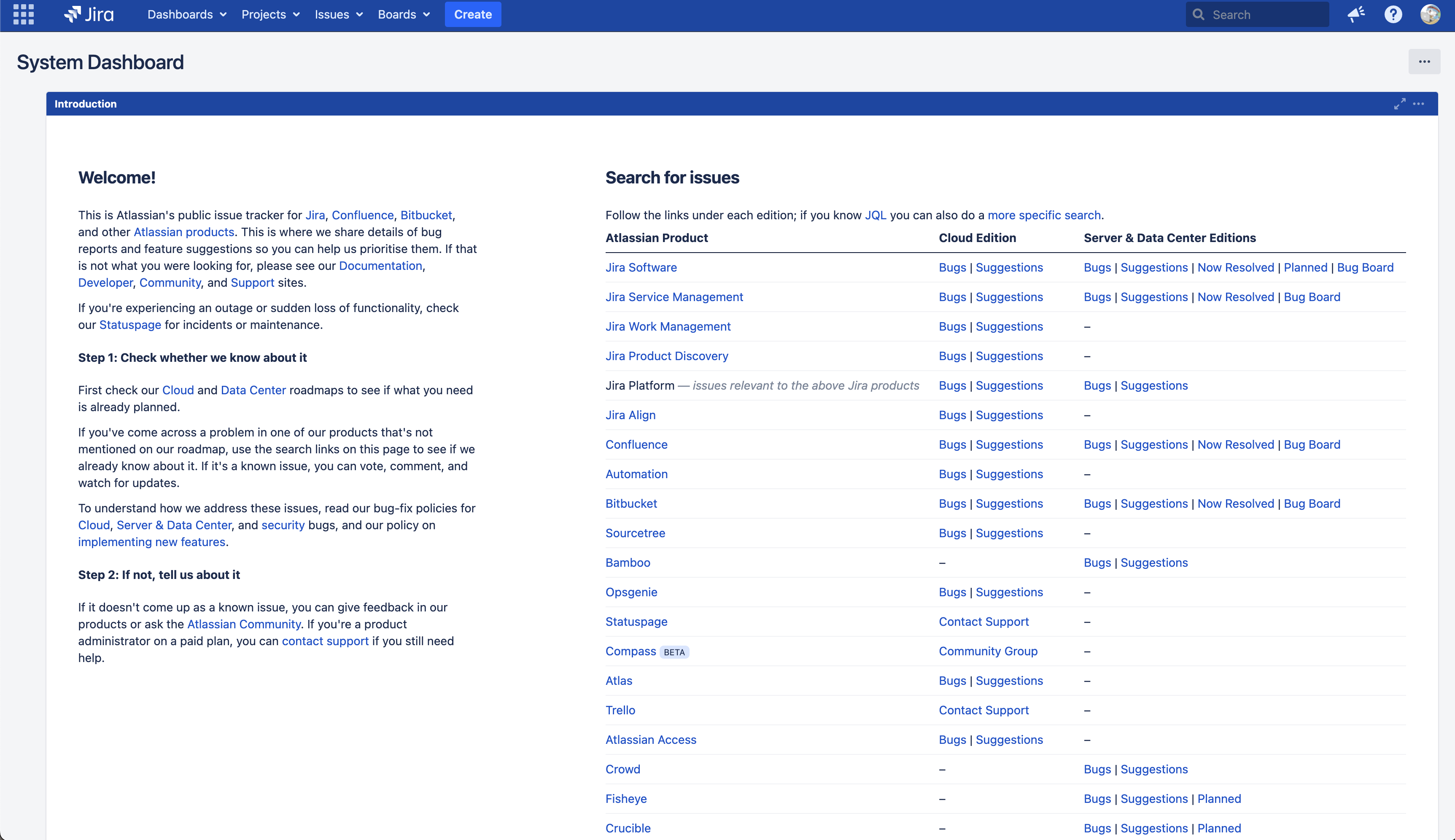The image size is (1455, 840).
Task: Open Confluence Server Now Resolved link
Action: pyautogui.click(x=1235, y=445)
